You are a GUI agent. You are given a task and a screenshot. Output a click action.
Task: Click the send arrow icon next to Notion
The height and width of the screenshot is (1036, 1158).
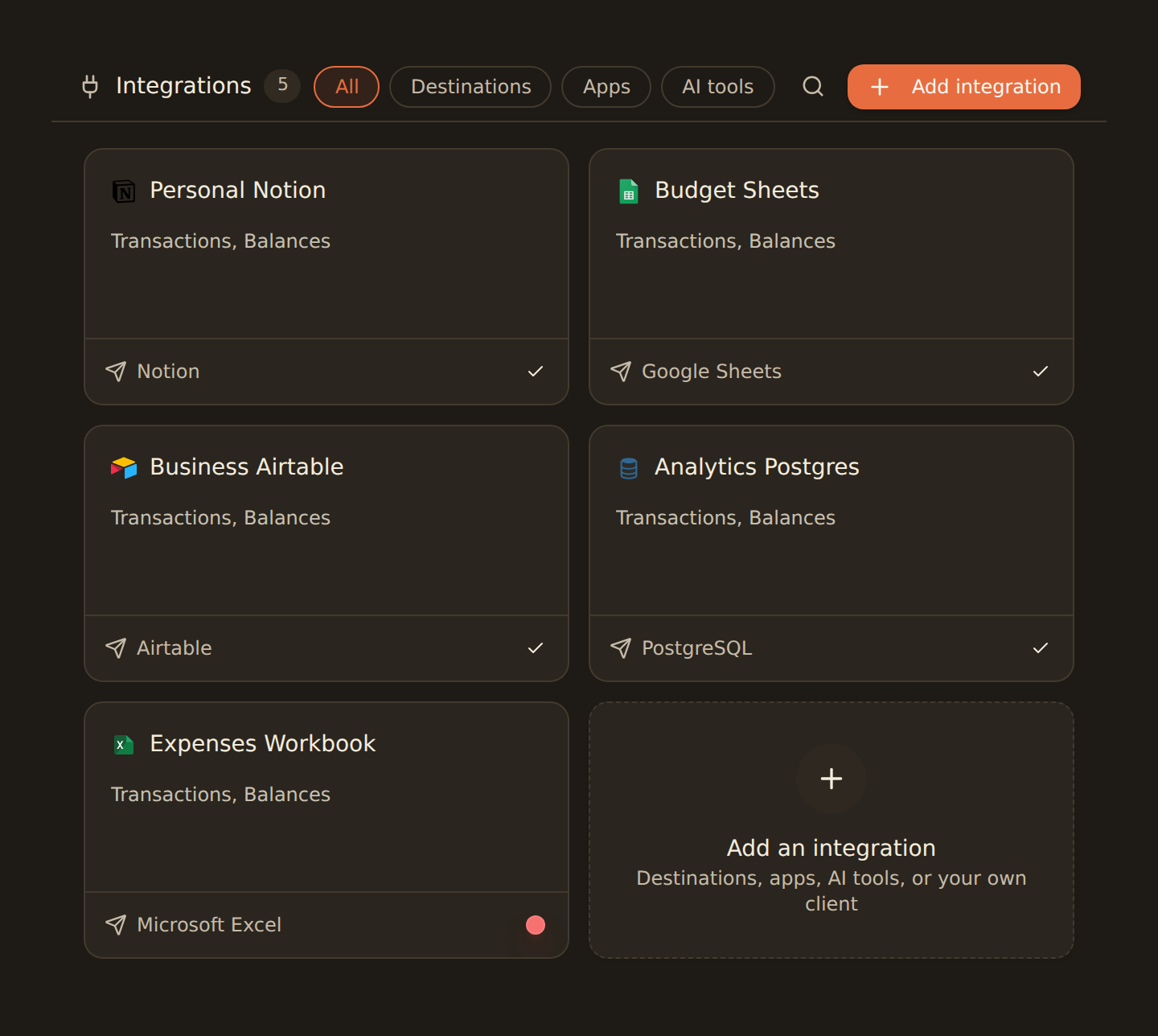(116, 371)
